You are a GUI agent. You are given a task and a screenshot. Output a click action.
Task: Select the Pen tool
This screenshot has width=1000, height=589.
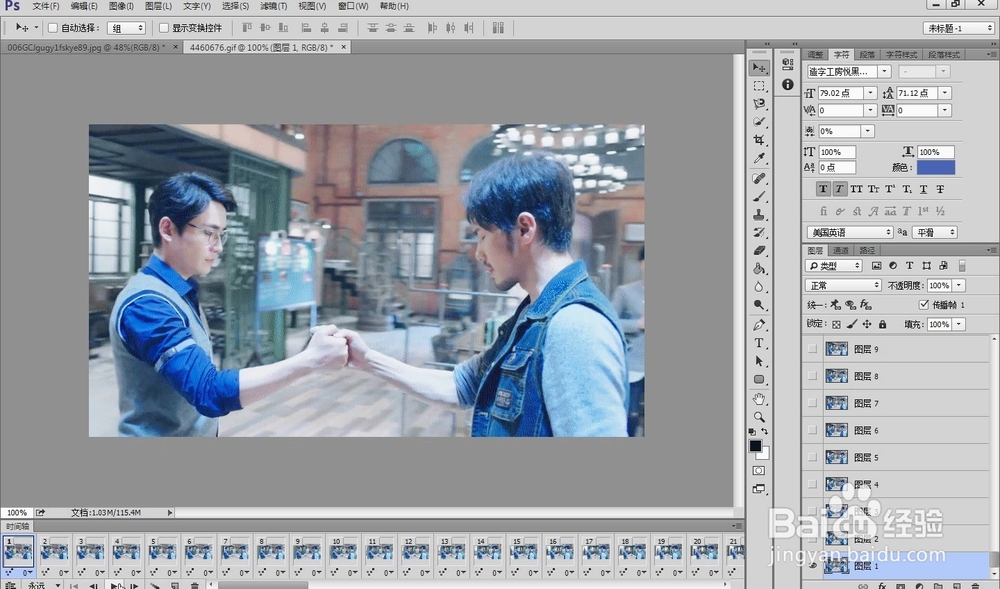758,325
